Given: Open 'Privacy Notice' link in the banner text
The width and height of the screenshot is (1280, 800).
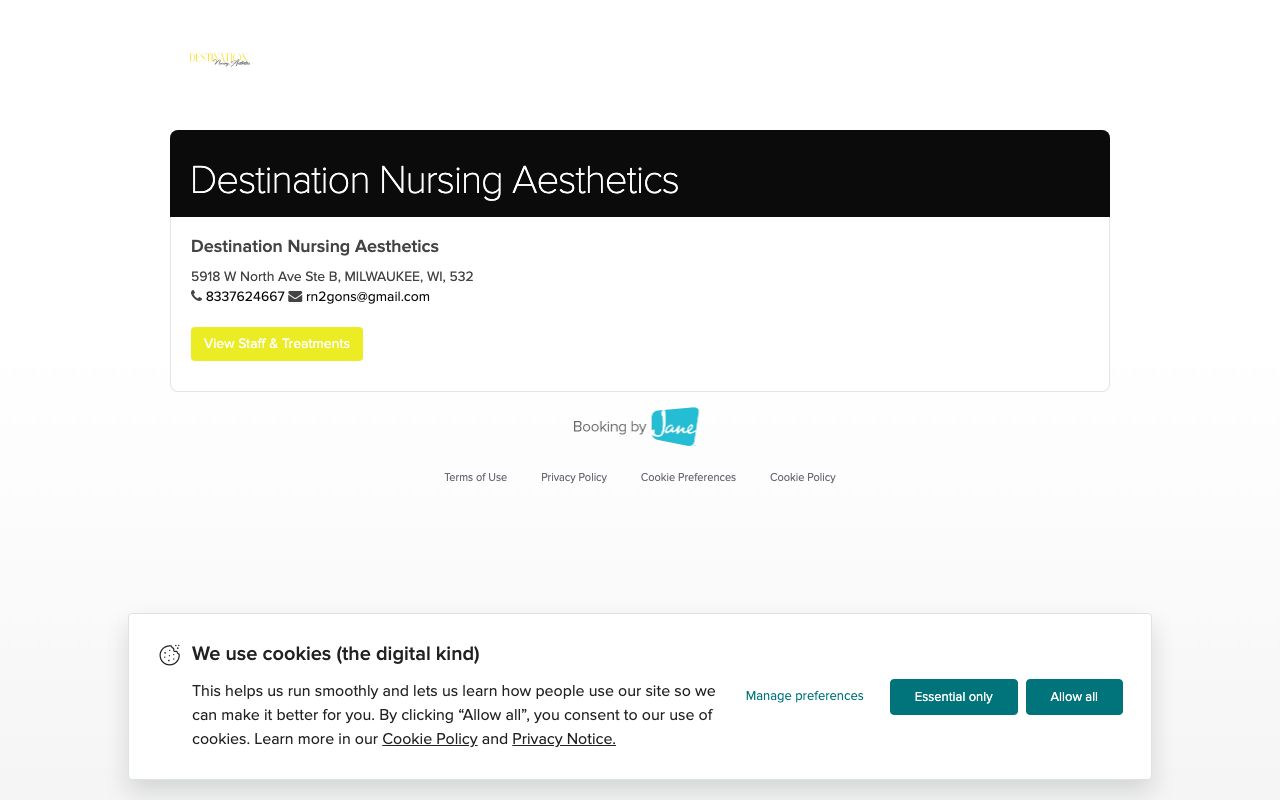Looking at the screenshot, I should [563, 739].
